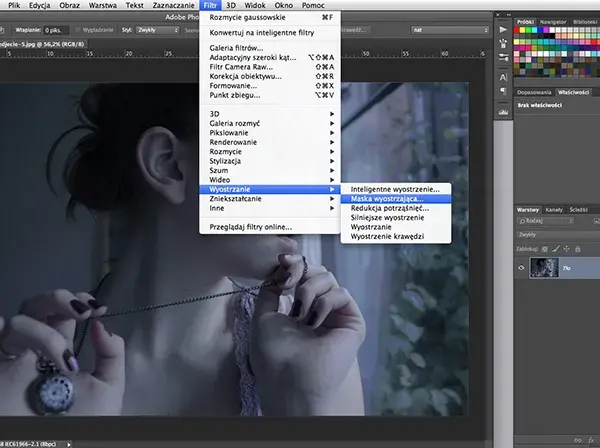This screenshot has height=448, width=600.
Task: Click the lock position icon
Action: click(x=567, y=249)
